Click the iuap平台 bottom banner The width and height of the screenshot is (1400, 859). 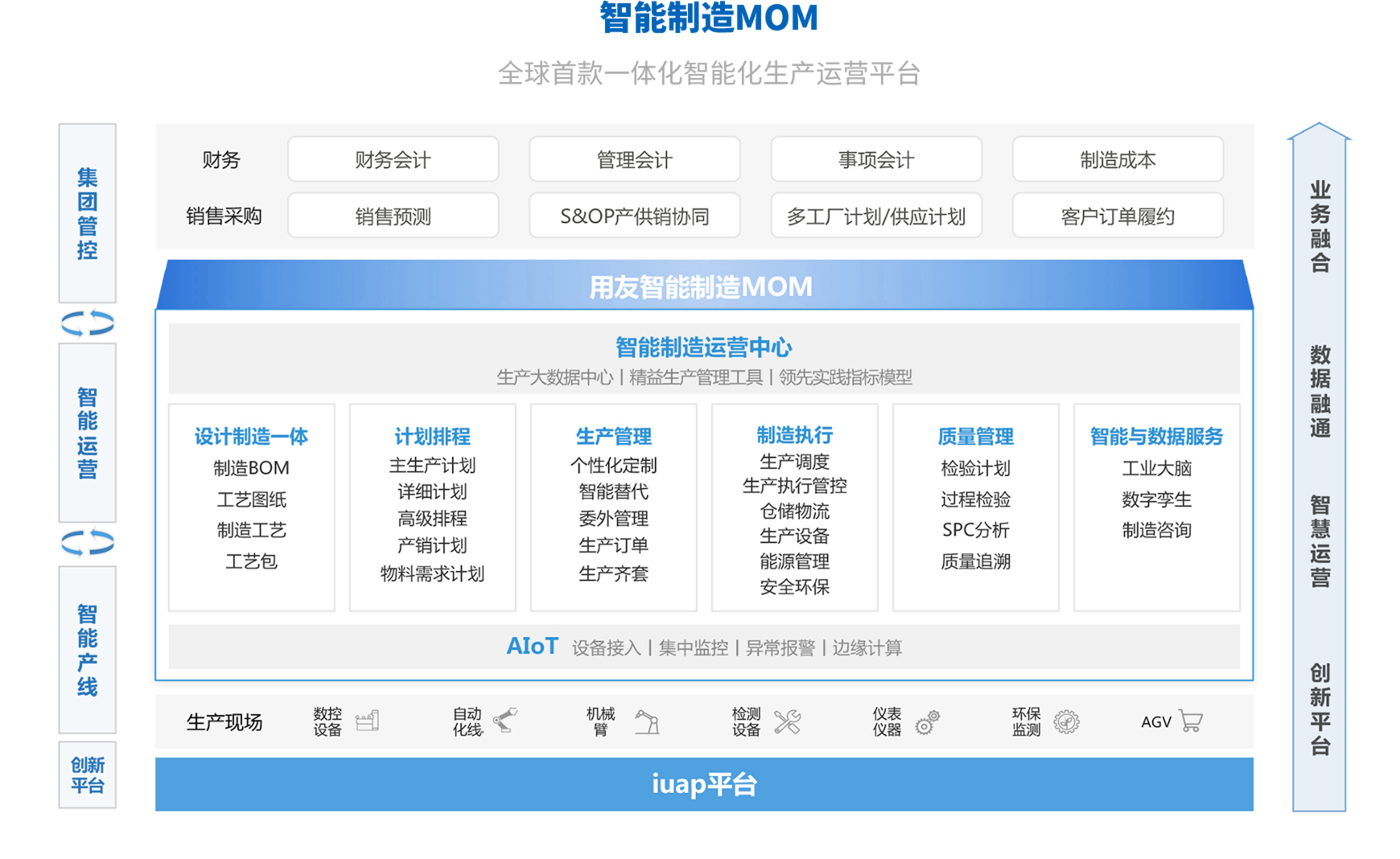(x=704, y=782)
